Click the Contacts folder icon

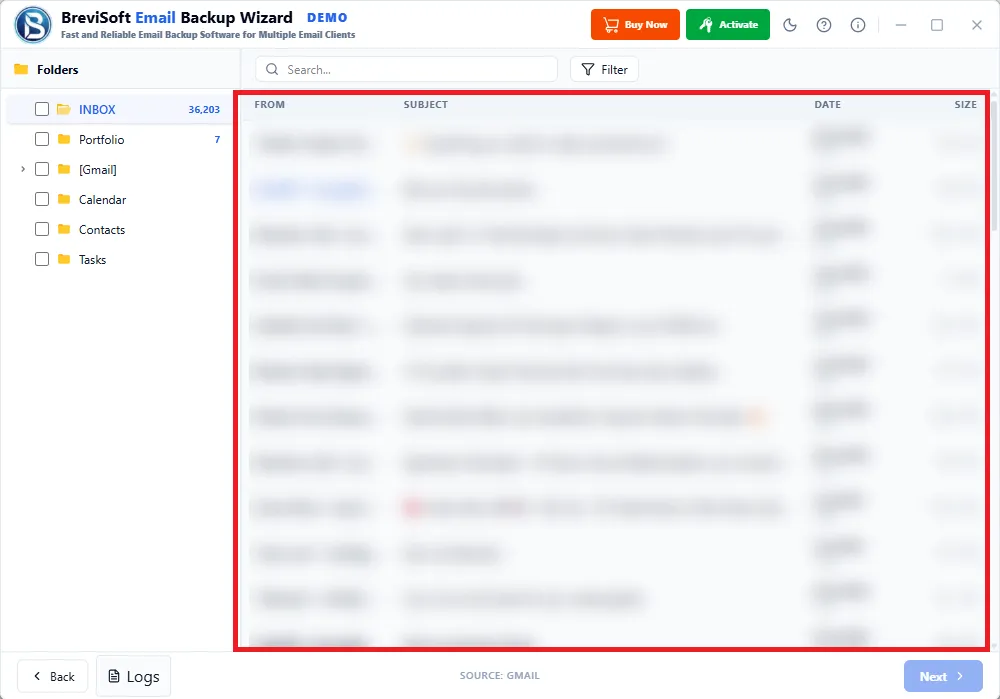(x=64, y=229)
